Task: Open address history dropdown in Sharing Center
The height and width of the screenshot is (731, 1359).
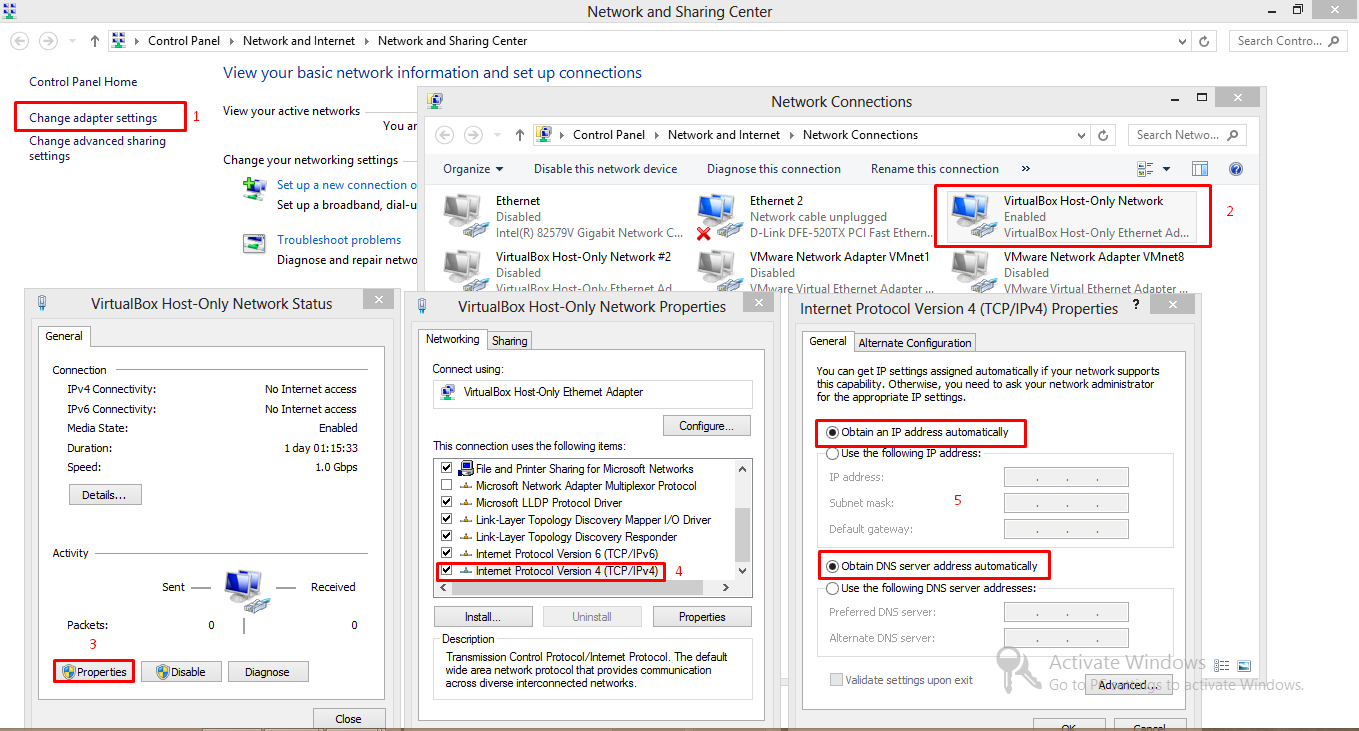Action: click(x=1184, y=41)
